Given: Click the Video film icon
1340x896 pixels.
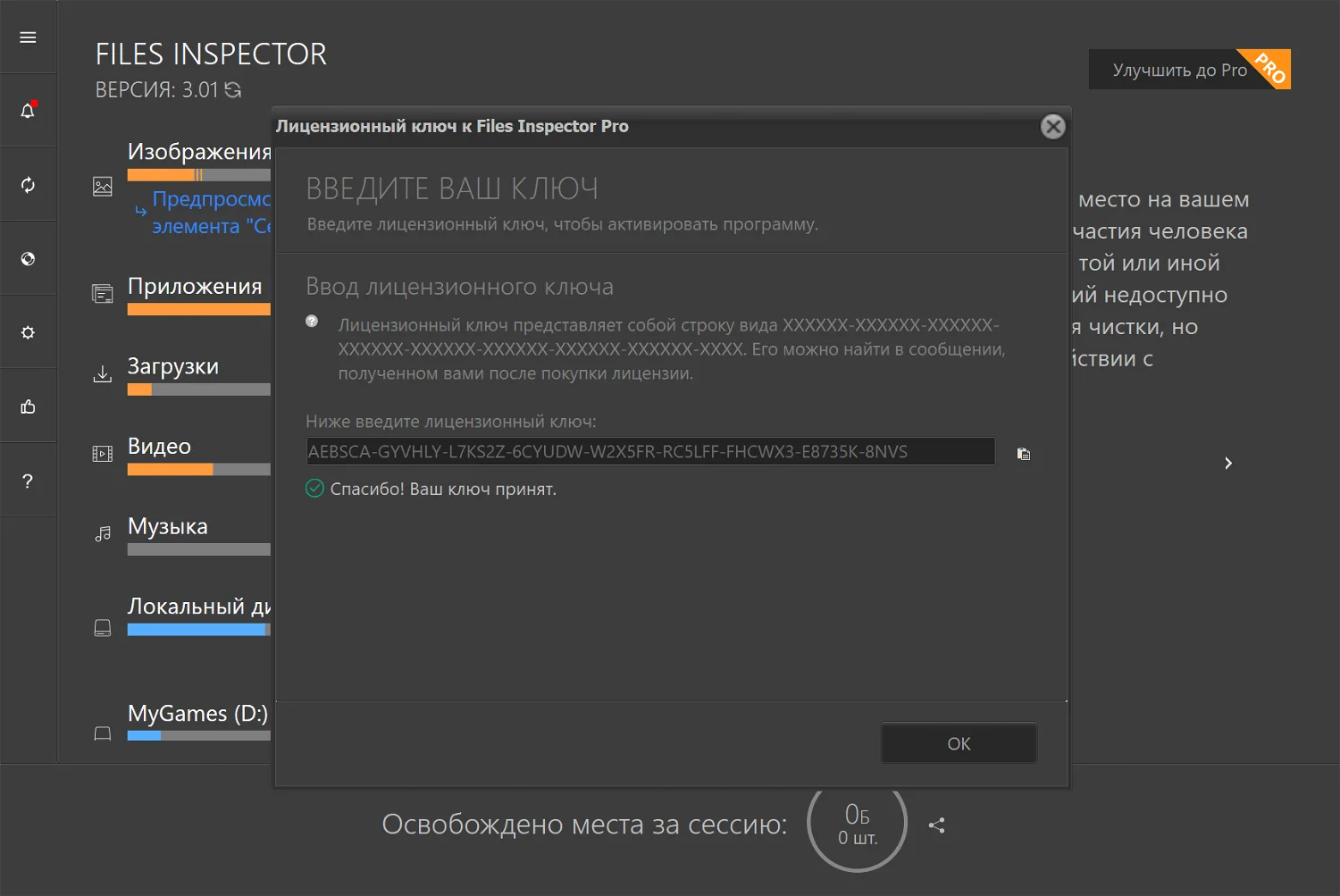Looking at the screenshot, I should [x=103, y=454].
